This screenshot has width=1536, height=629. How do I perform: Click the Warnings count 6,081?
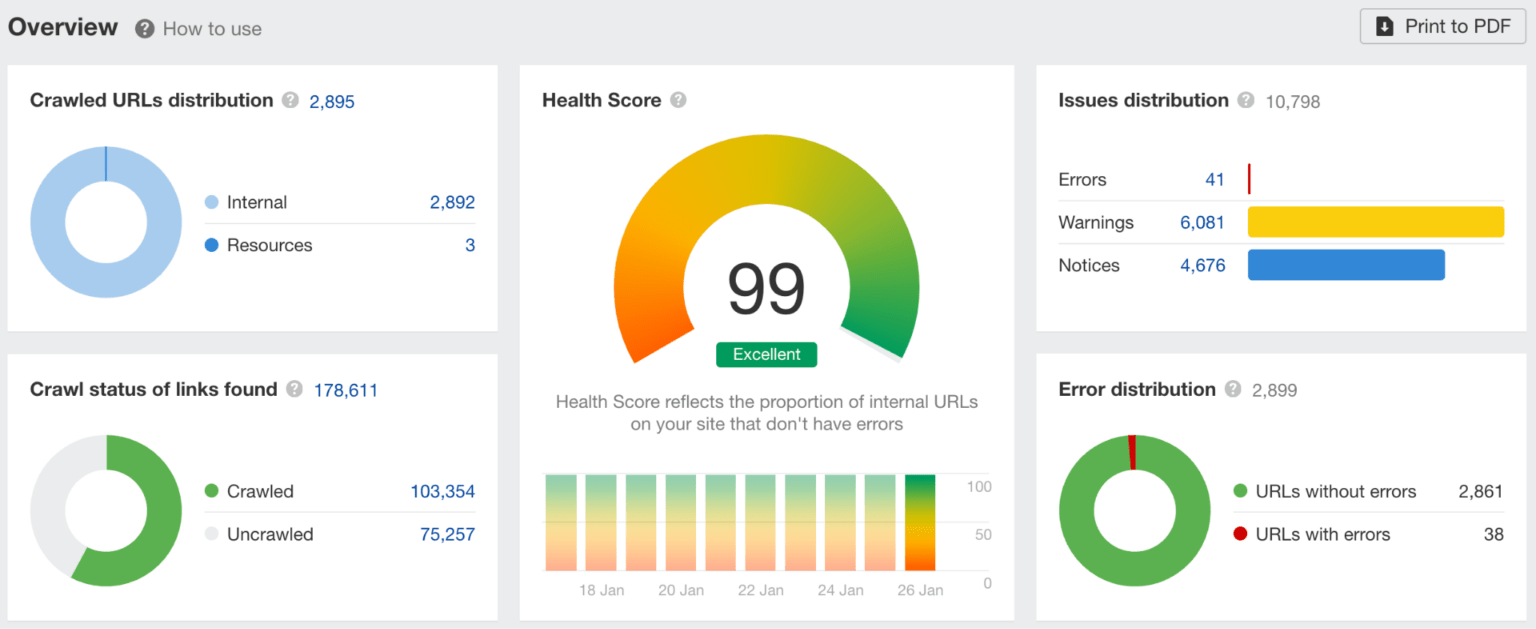tap(1202, 223)
